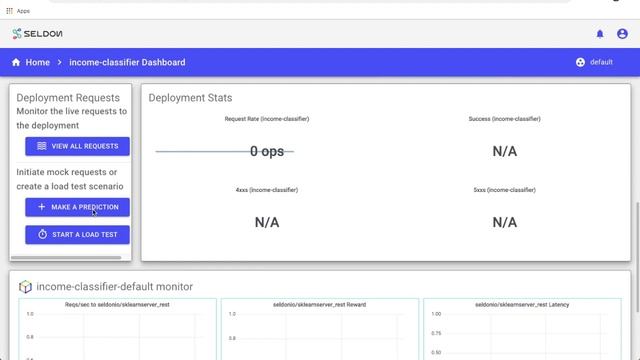
Task: Click the breadcrumb chevron separator
Action: click(60, 62)
